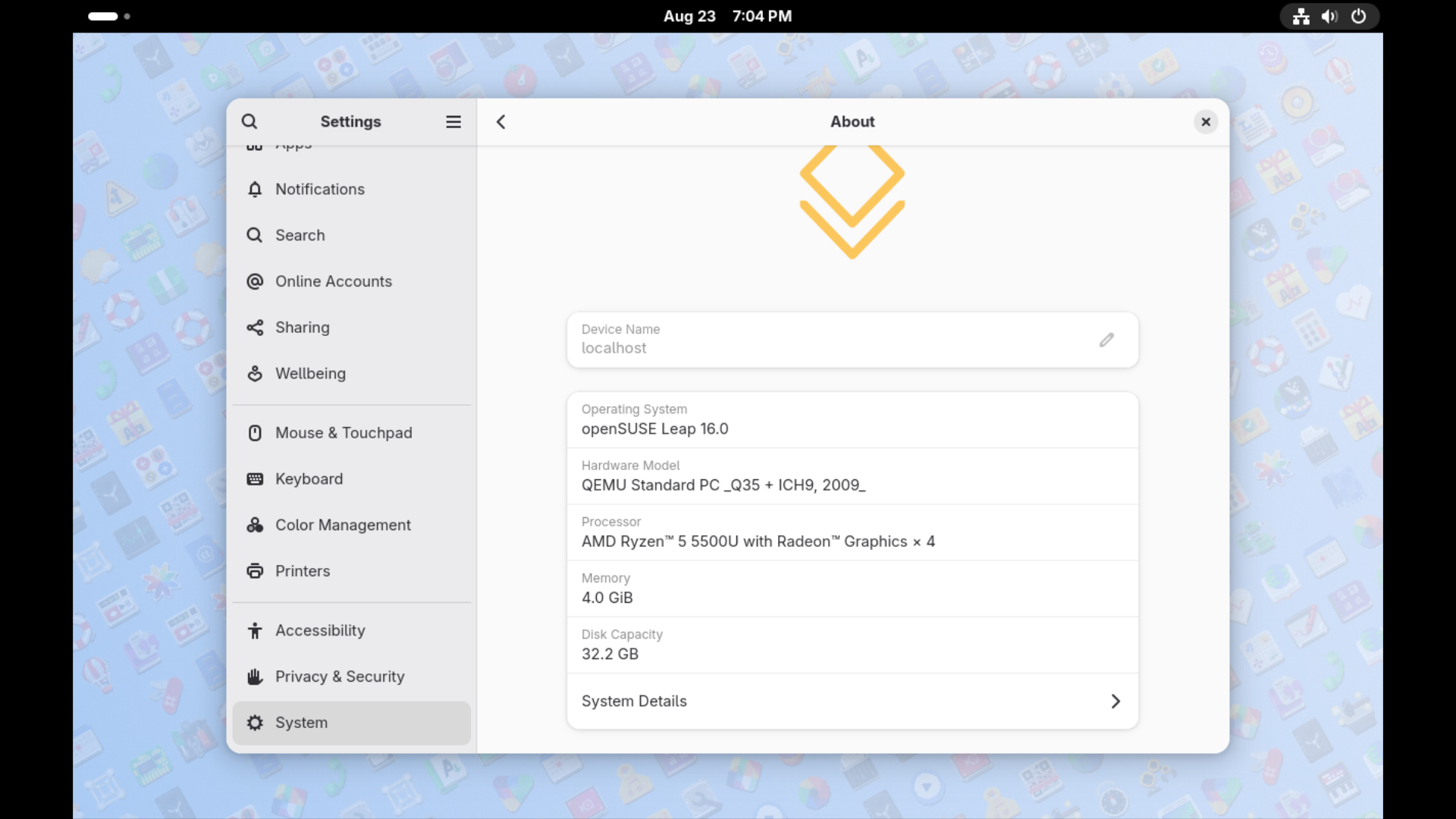Click the About title in header
Viewport: 1456px width, 819px height.
click(852, 121)
